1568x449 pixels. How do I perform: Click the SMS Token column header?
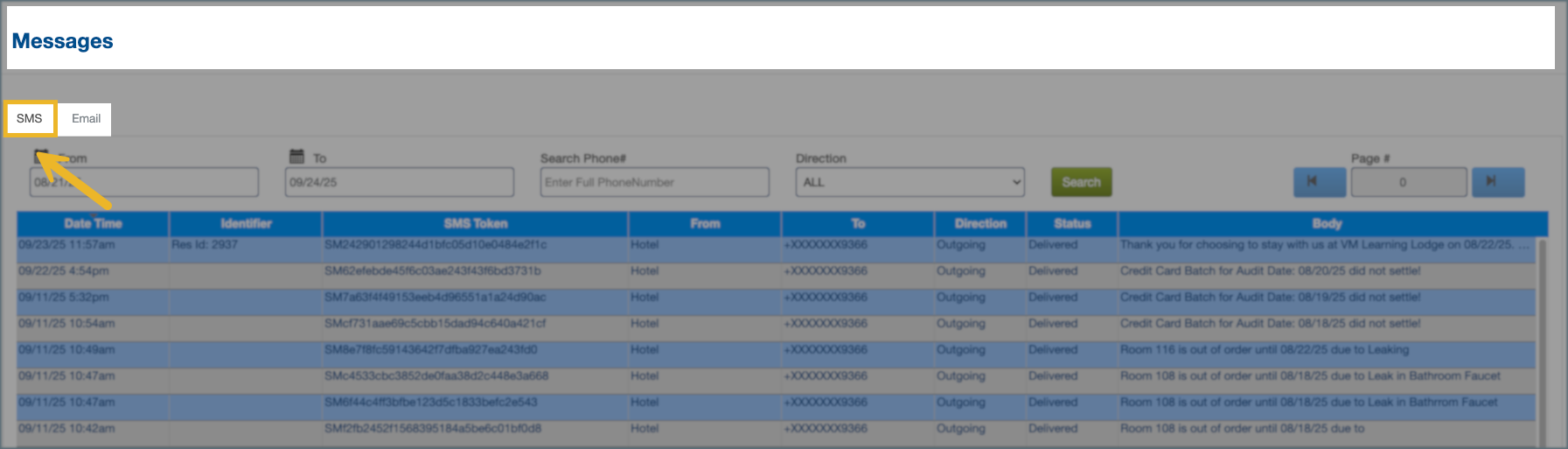point(475,224)
